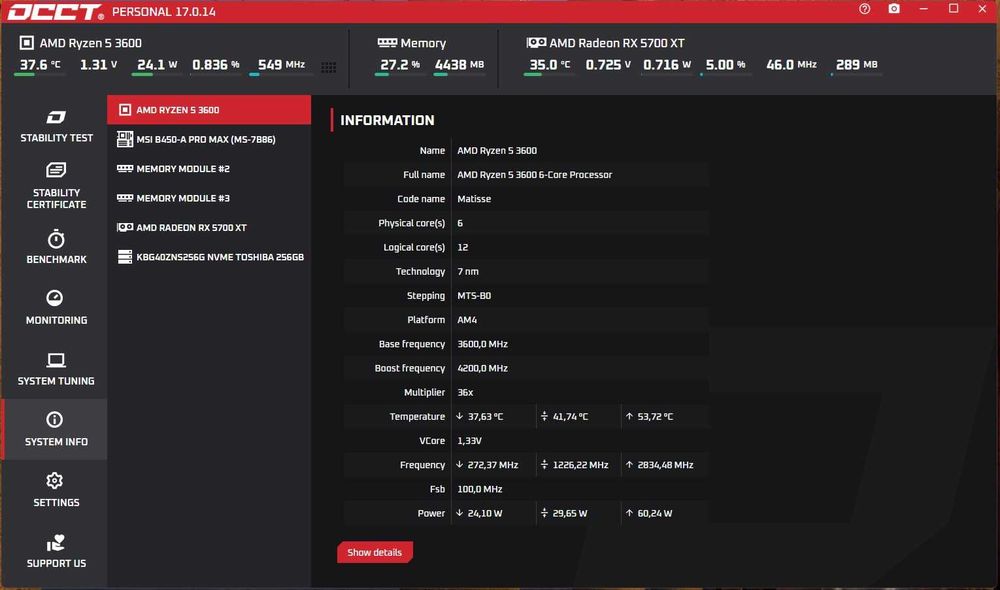This screenshot has width=1000, height=590.
Task: Open the Settings gear section
Action: tap(56, 490)
